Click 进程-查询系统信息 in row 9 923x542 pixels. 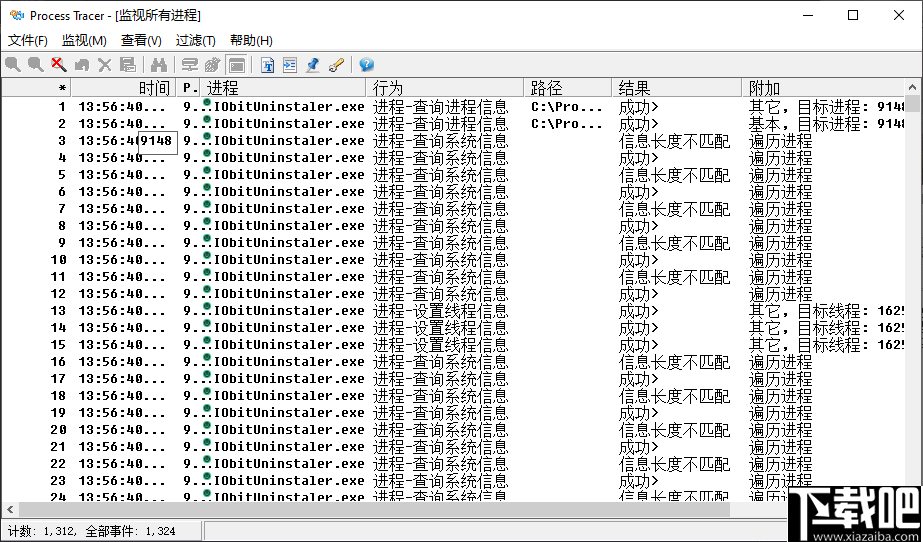point(440,243)
